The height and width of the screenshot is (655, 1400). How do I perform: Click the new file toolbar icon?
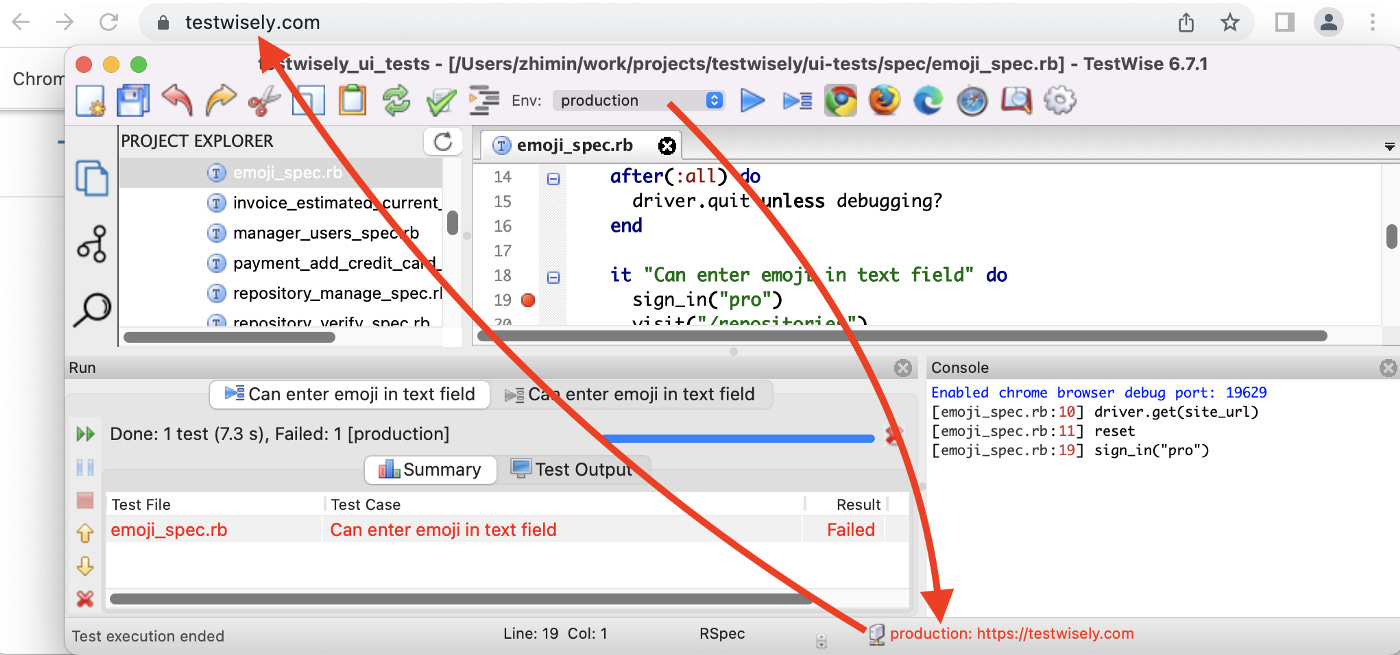click(x=91, y=100)
